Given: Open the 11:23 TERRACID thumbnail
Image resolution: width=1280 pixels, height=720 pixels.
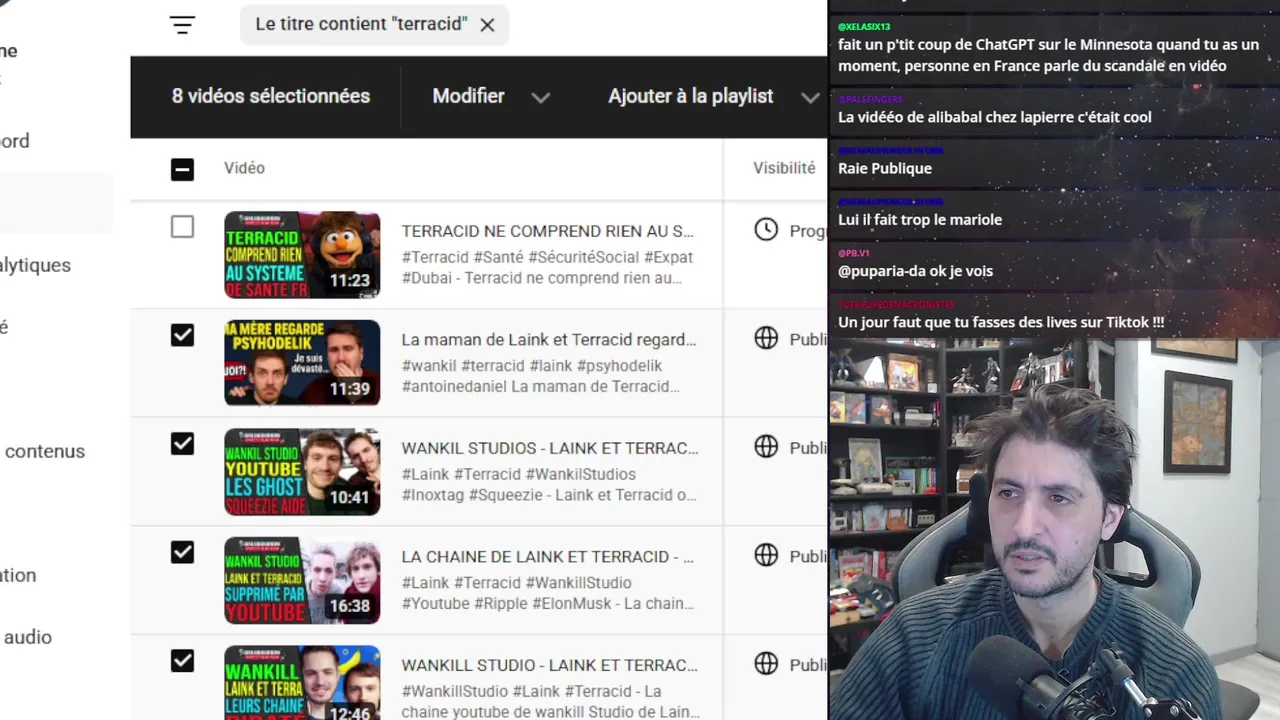Looking at the screenshot, I should 302,255.
